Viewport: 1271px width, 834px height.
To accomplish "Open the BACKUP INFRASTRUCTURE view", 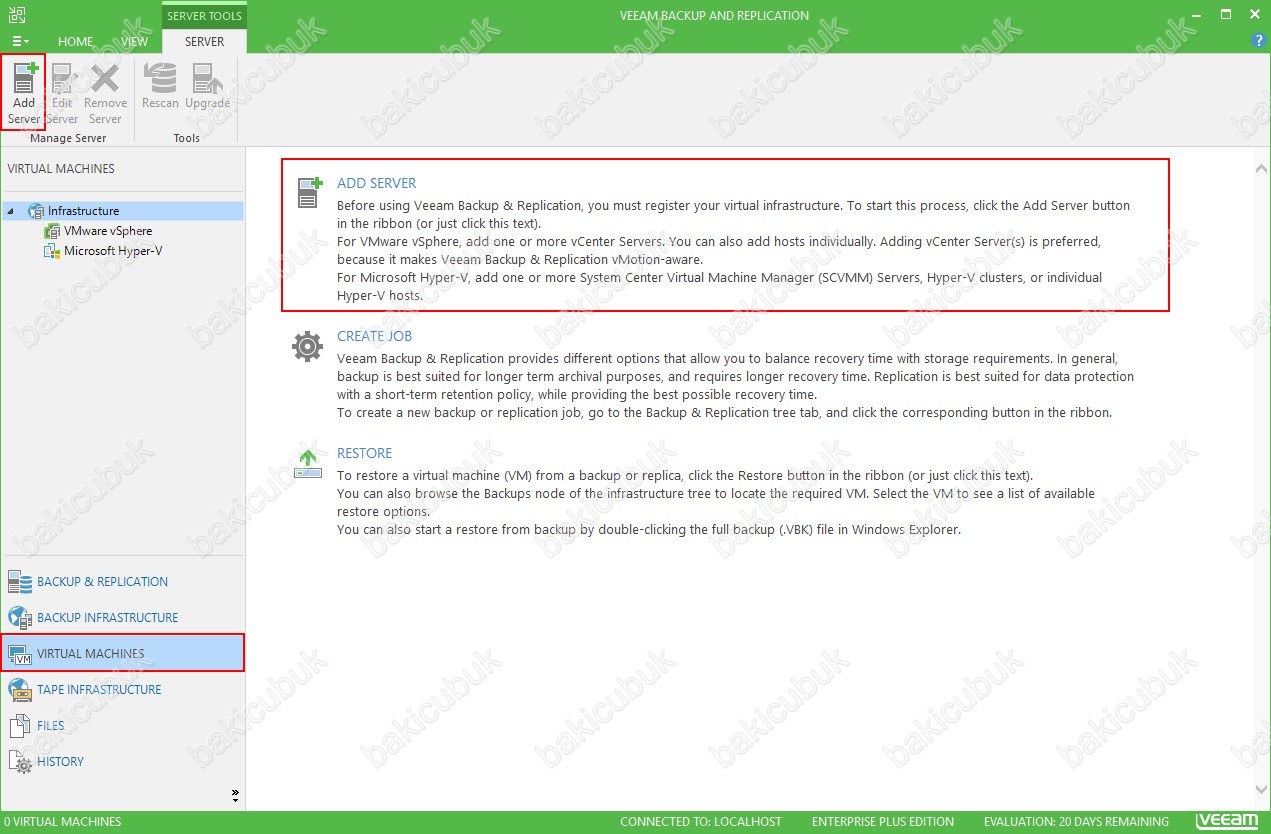I will pos(122,618).
